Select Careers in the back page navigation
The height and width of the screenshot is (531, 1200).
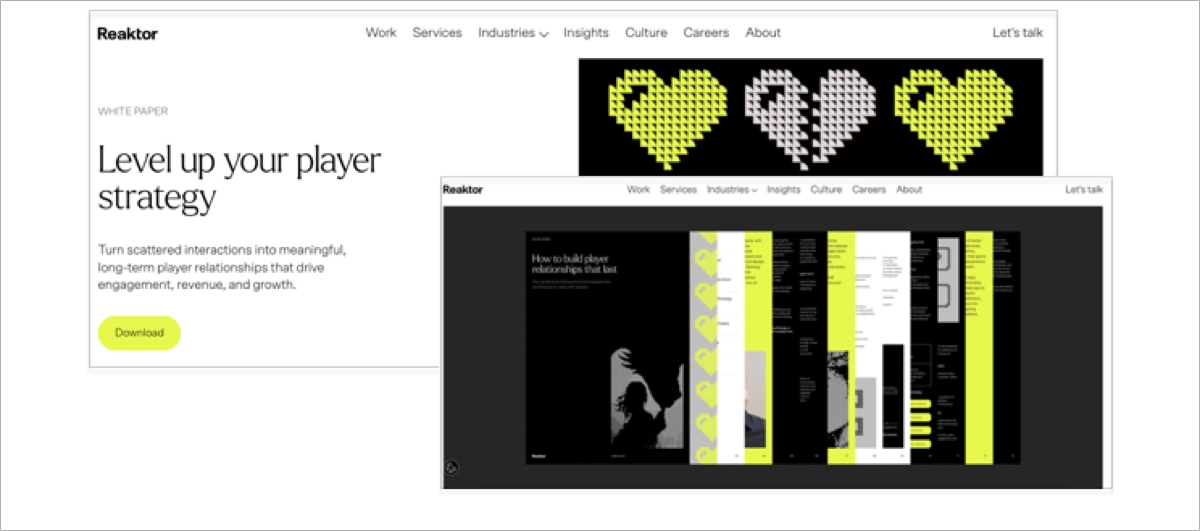[706, 33]
